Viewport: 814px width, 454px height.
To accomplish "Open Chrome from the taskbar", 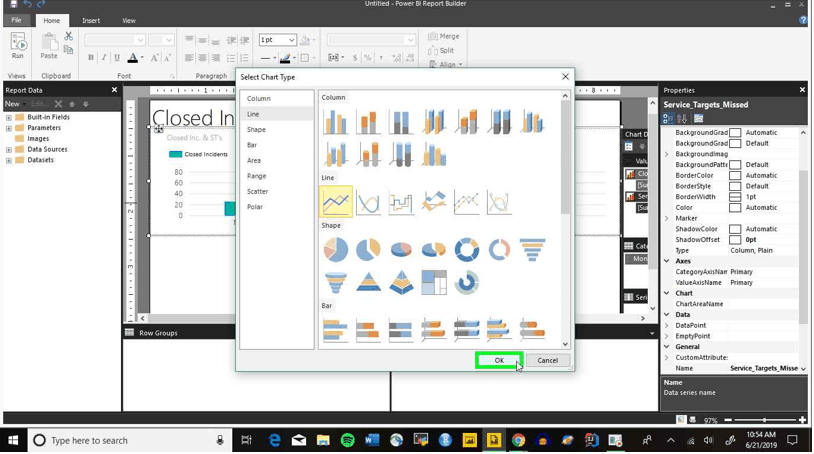I will tap(518, 441).
